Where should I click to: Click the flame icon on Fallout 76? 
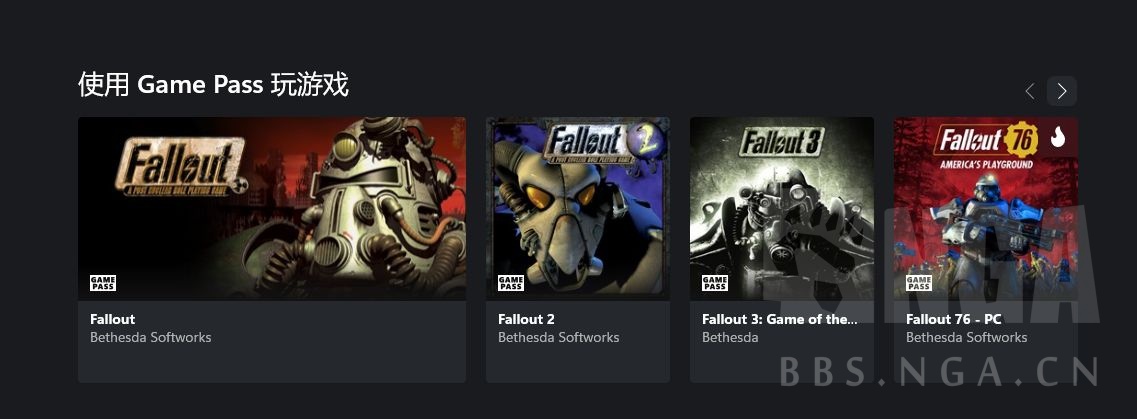click(x=1058, y=137)
